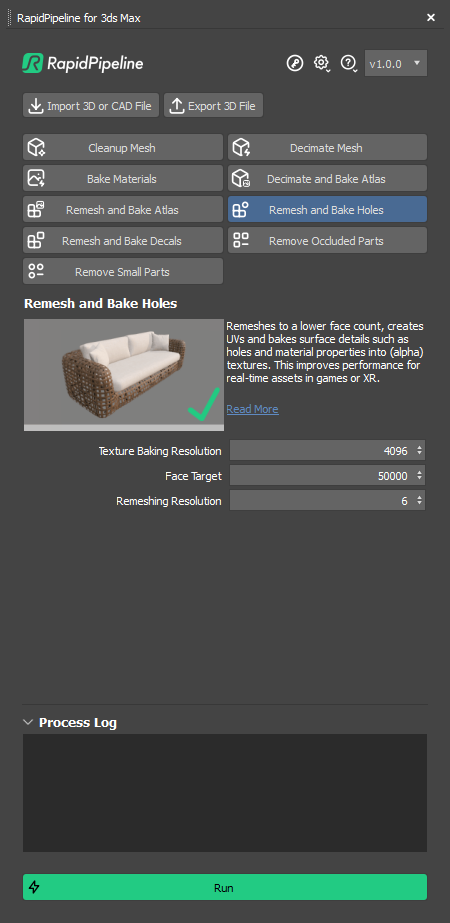450x923 pixels.
Task: Collapse the Process Log section
Action: click(28, 722)
